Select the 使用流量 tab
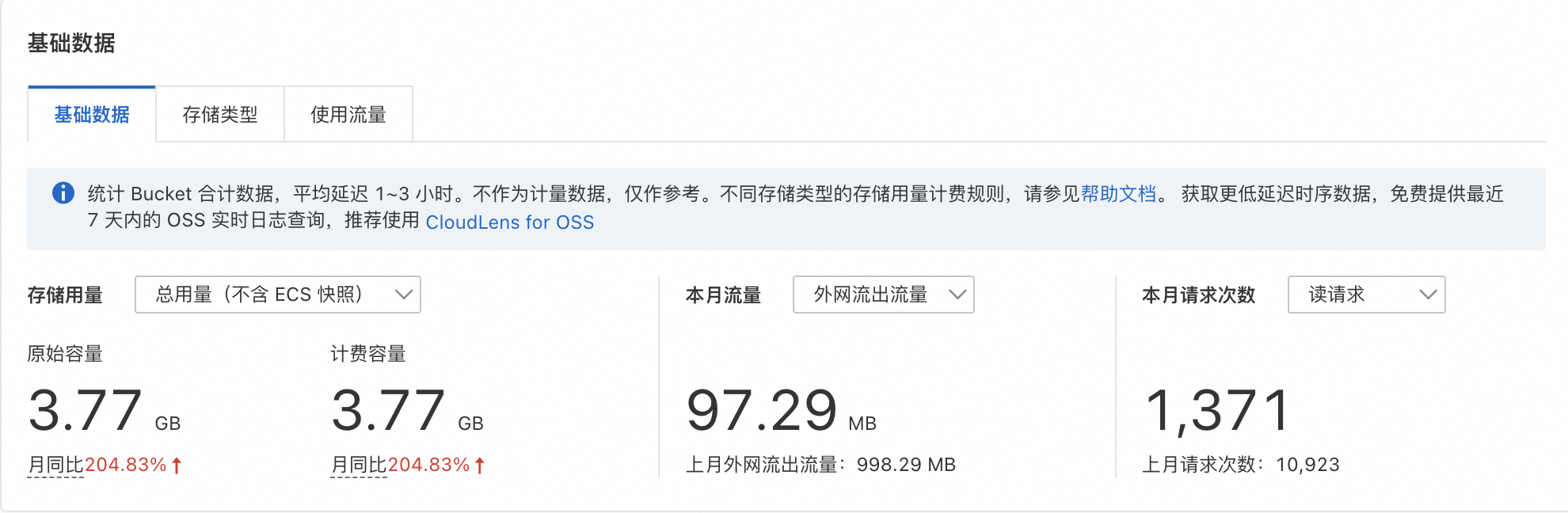 pos(348,115)
